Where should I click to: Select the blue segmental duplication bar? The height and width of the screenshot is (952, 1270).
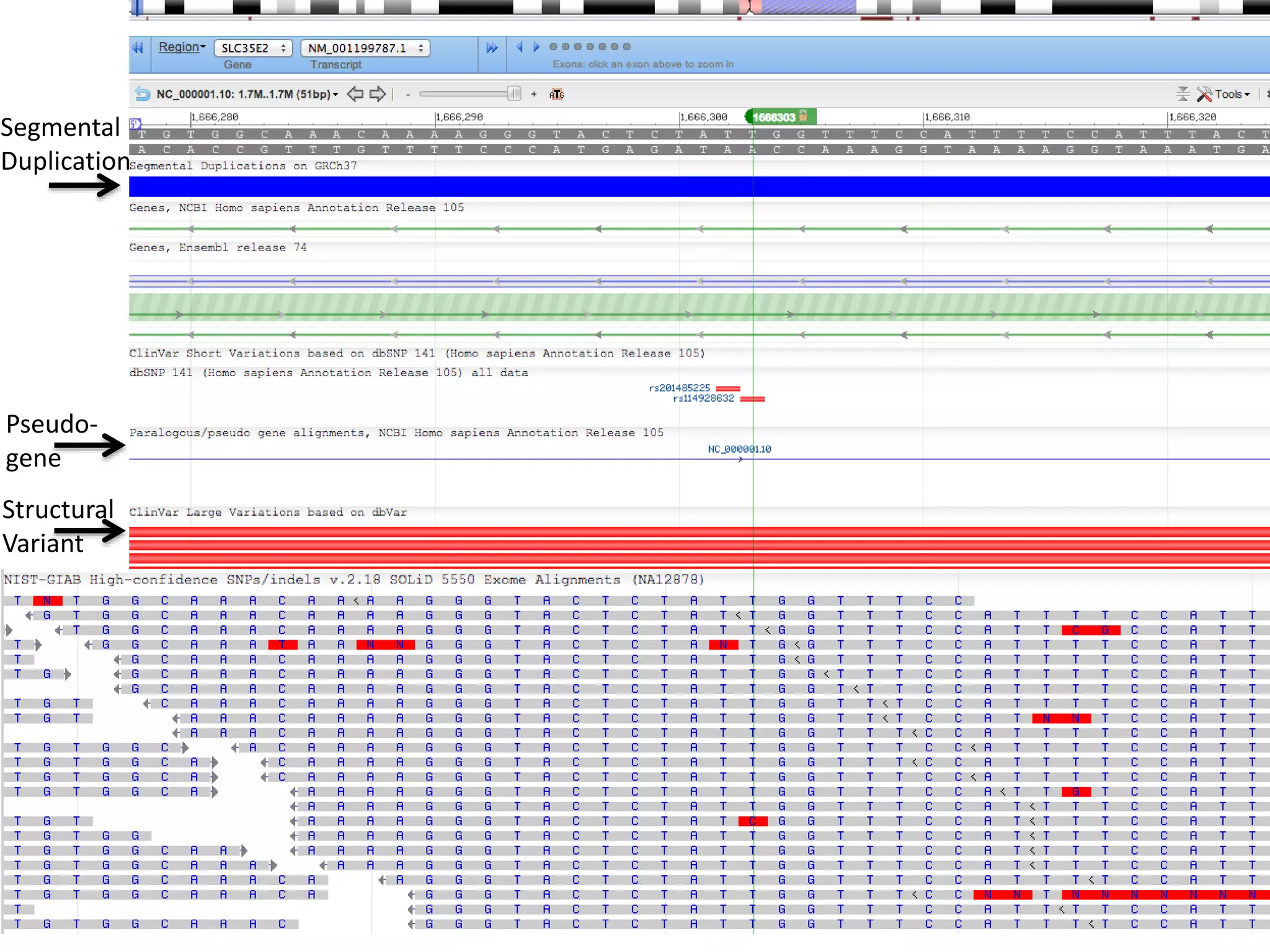point(699,187)
